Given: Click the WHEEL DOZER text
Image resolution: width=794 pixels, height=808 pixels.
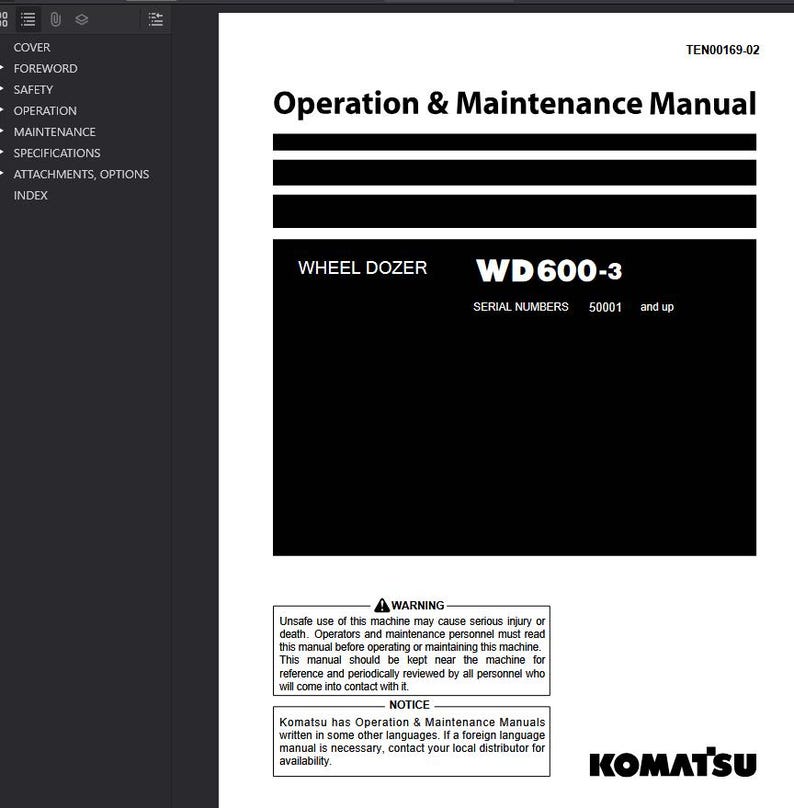Looking at the screenshot, I should coord(362,268).
